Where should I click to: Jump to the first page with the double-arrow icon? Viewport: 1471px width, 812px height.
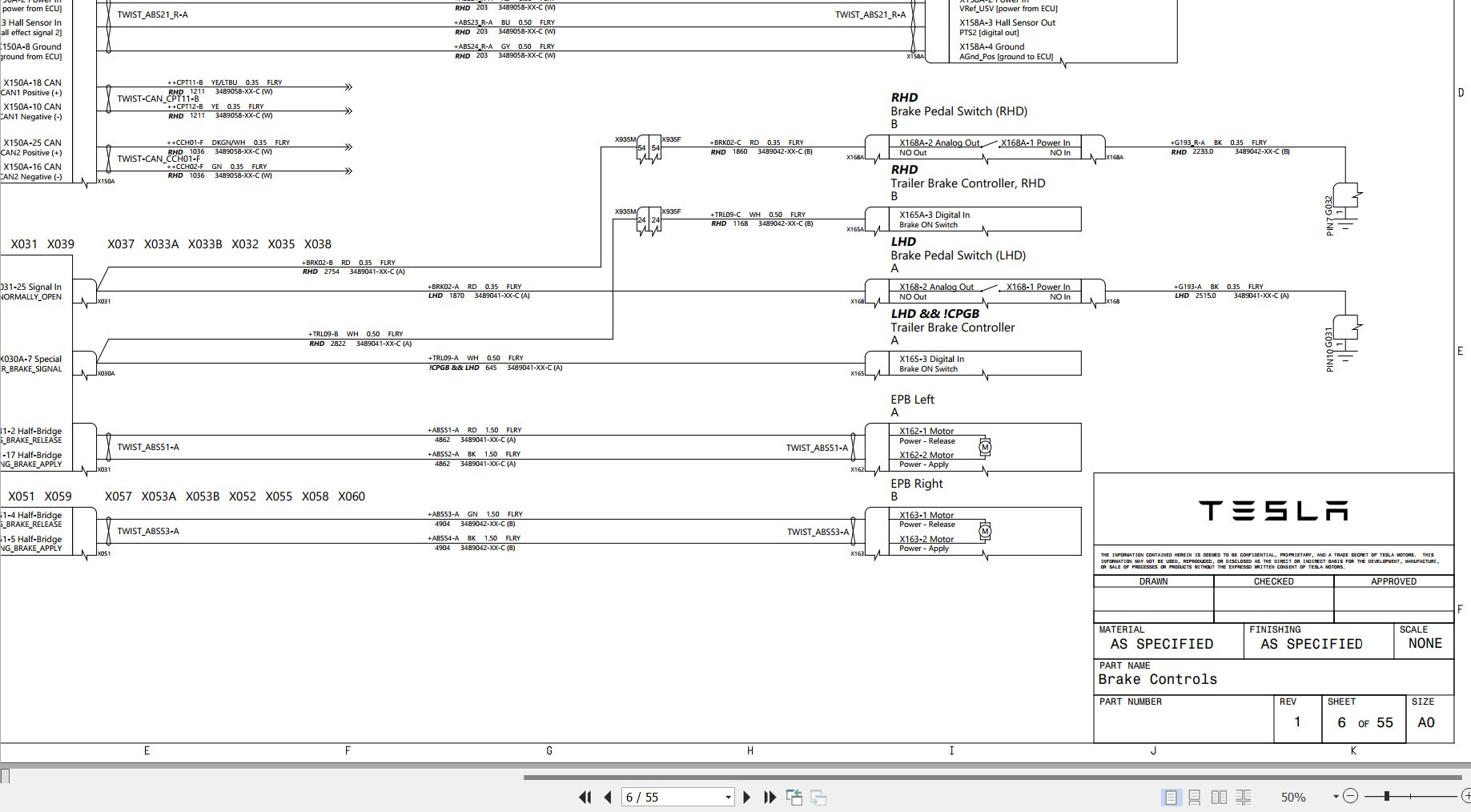pyautogui.click(x=585, y=797)
